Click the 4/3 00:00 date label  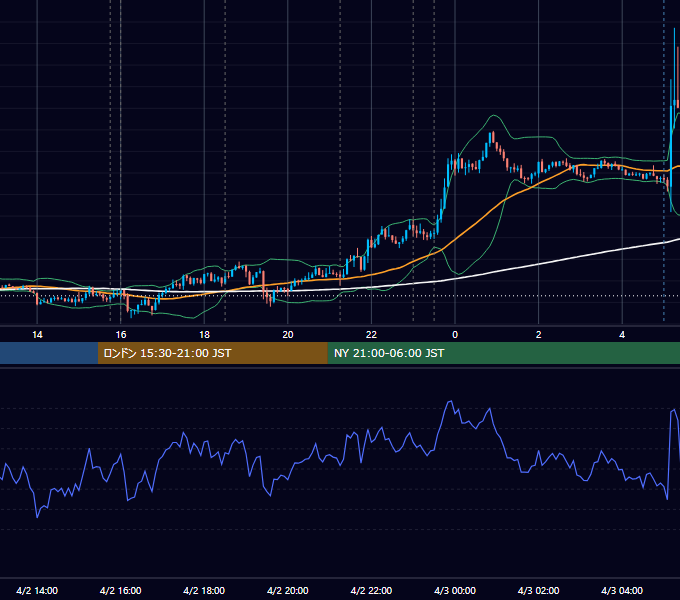(455, 590)
